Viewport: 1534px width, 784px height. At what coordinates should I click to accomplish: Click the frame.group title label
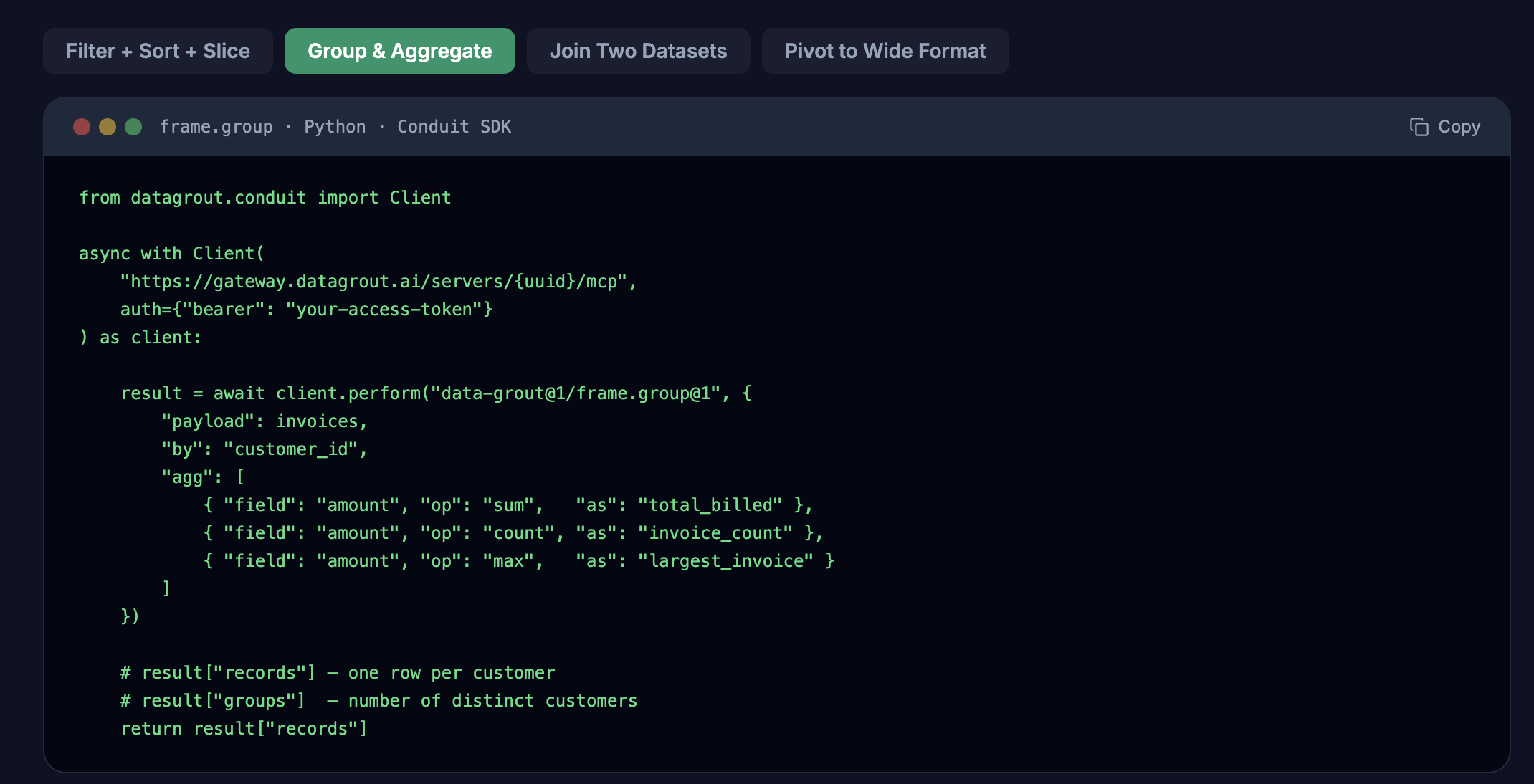(x=216, y=127)
